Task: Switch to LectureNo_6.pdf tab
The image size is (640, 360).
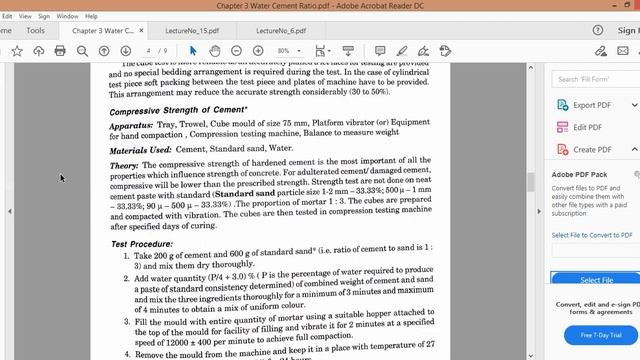Action: (x=281, y=31)
